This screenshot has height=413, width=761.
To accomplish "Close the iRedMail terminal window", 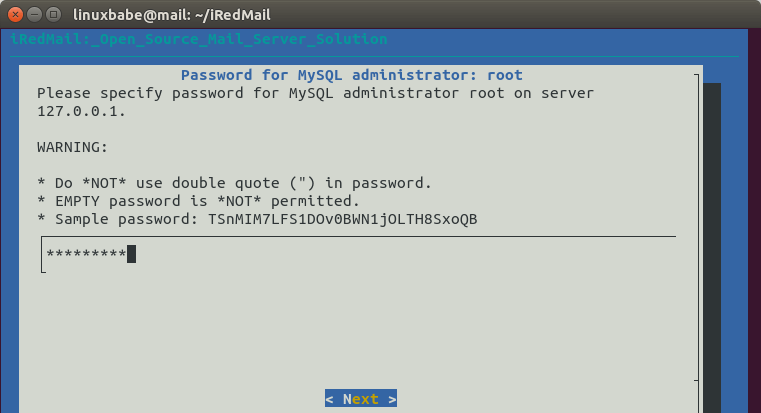I will tap(14, 15).
